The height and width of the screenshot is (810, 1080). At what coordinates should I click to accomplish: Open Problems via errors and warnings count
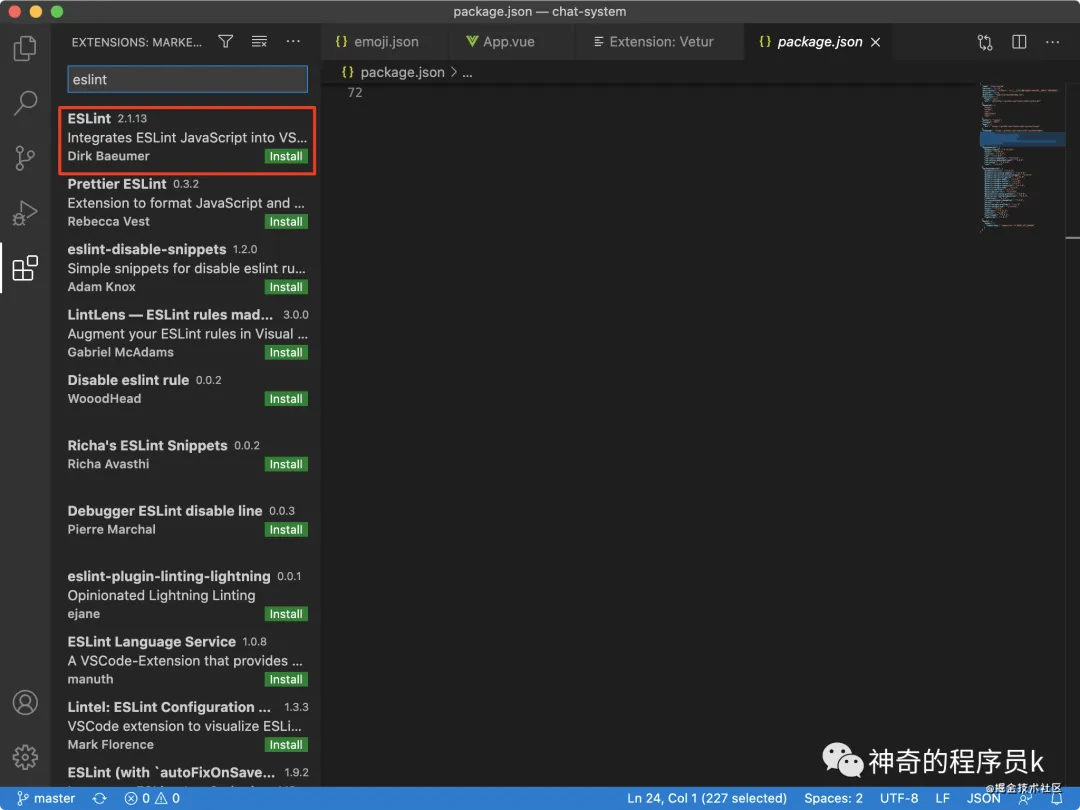152,798
